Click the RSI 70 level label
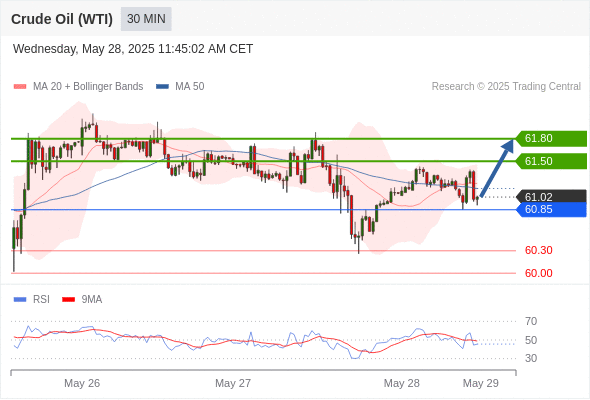Viewport: 590px width, 400px height. pos(531,321)
